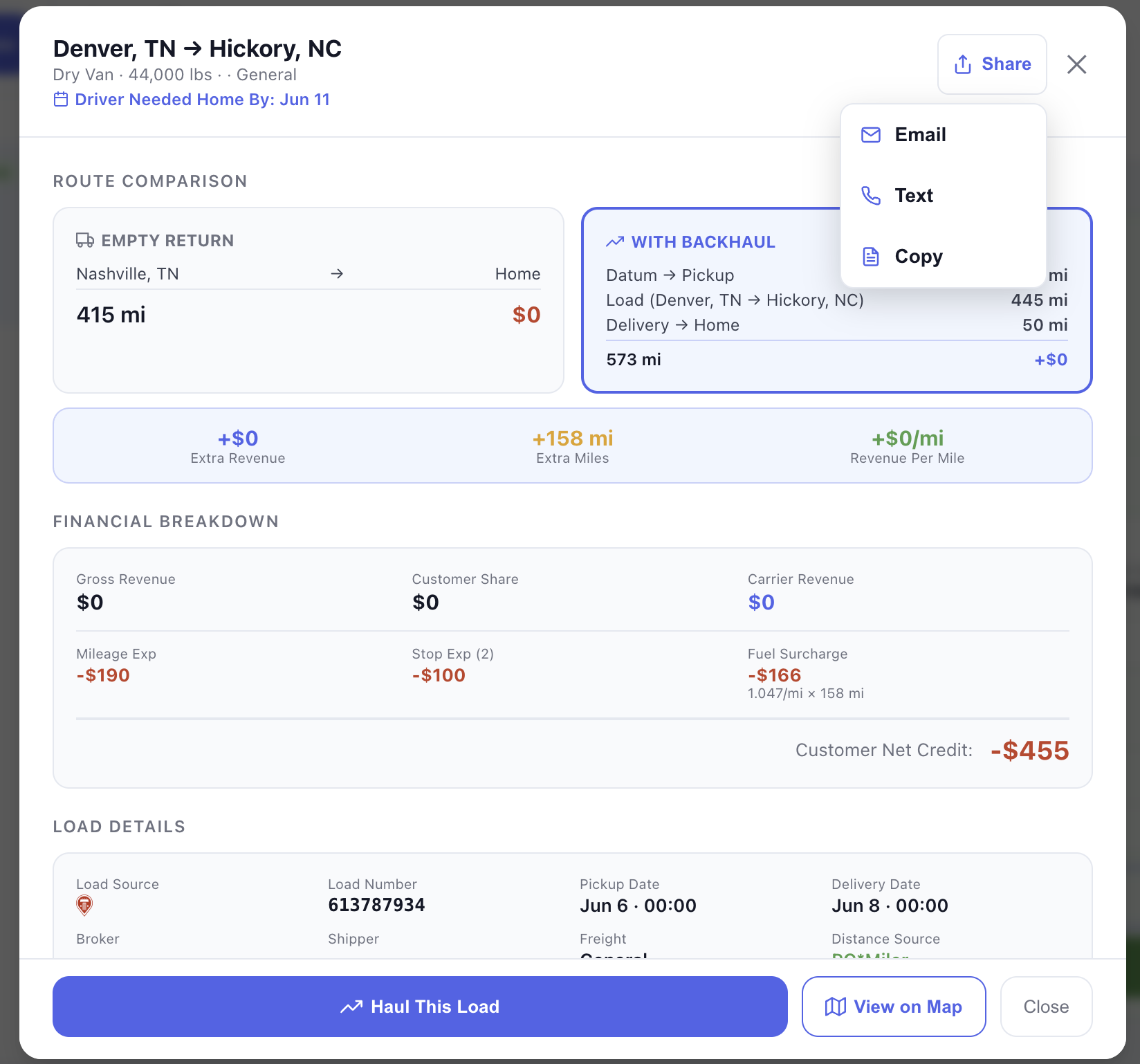Click the envelope icon beside Email
The width and height of the screenshot is (1140, 1064).
pyautogui.click(x=871, y=135)
